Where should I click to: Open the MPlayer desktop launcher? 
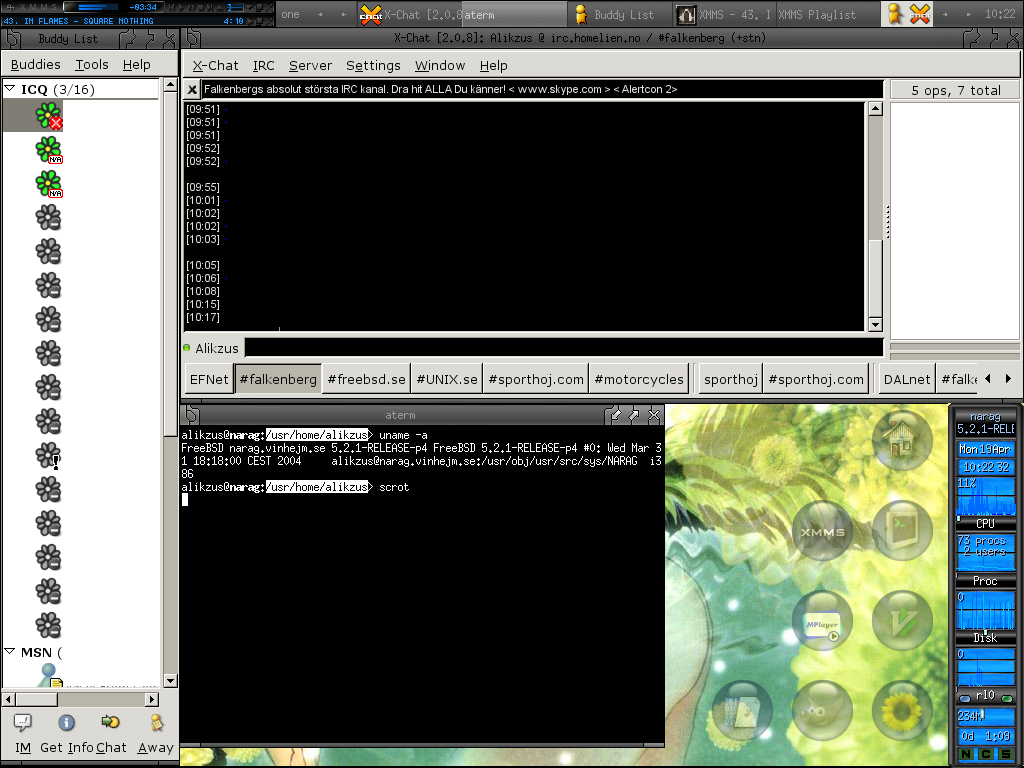click(822, 621)
